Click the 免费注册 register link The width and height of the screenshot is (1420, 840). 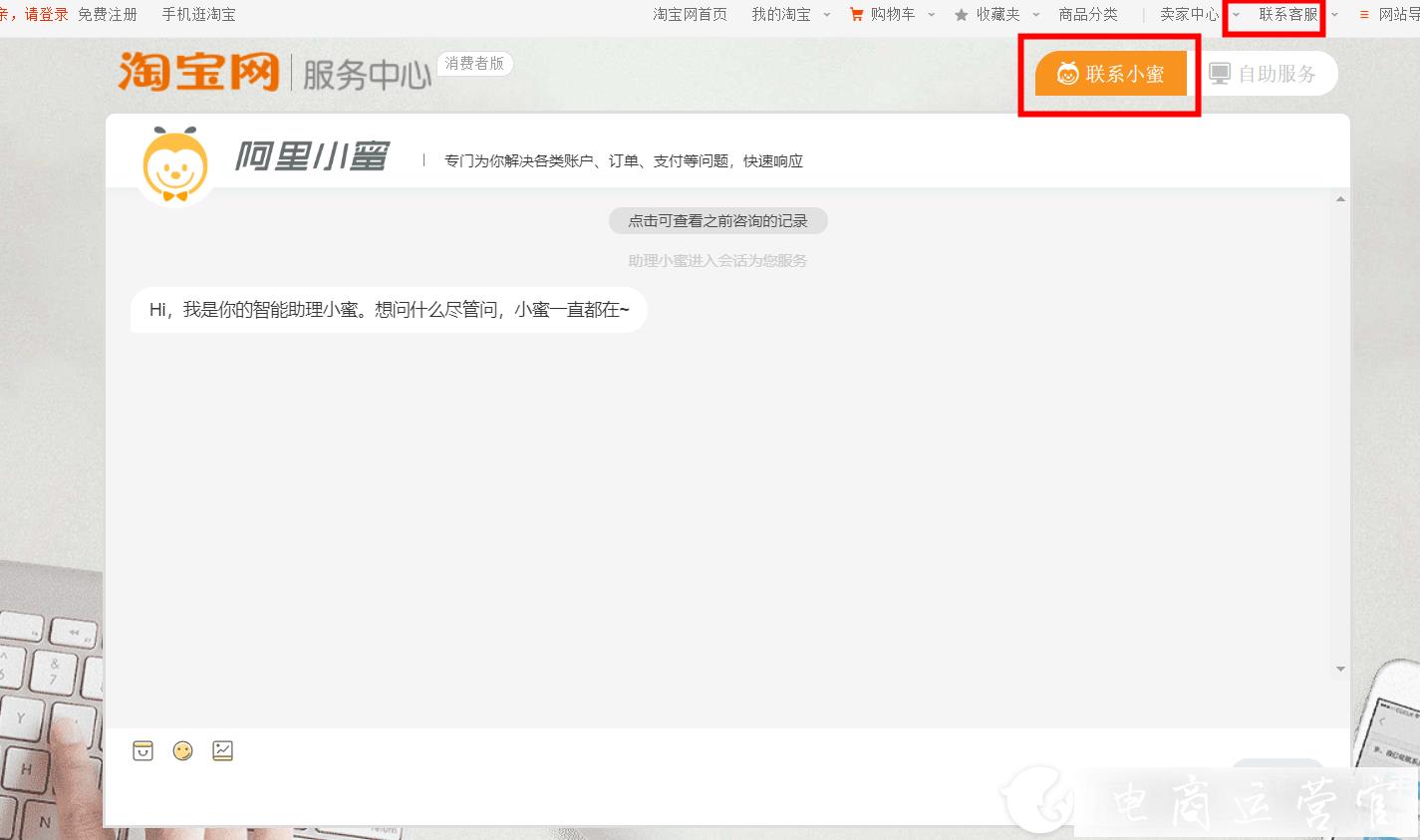tap(108, 15)
